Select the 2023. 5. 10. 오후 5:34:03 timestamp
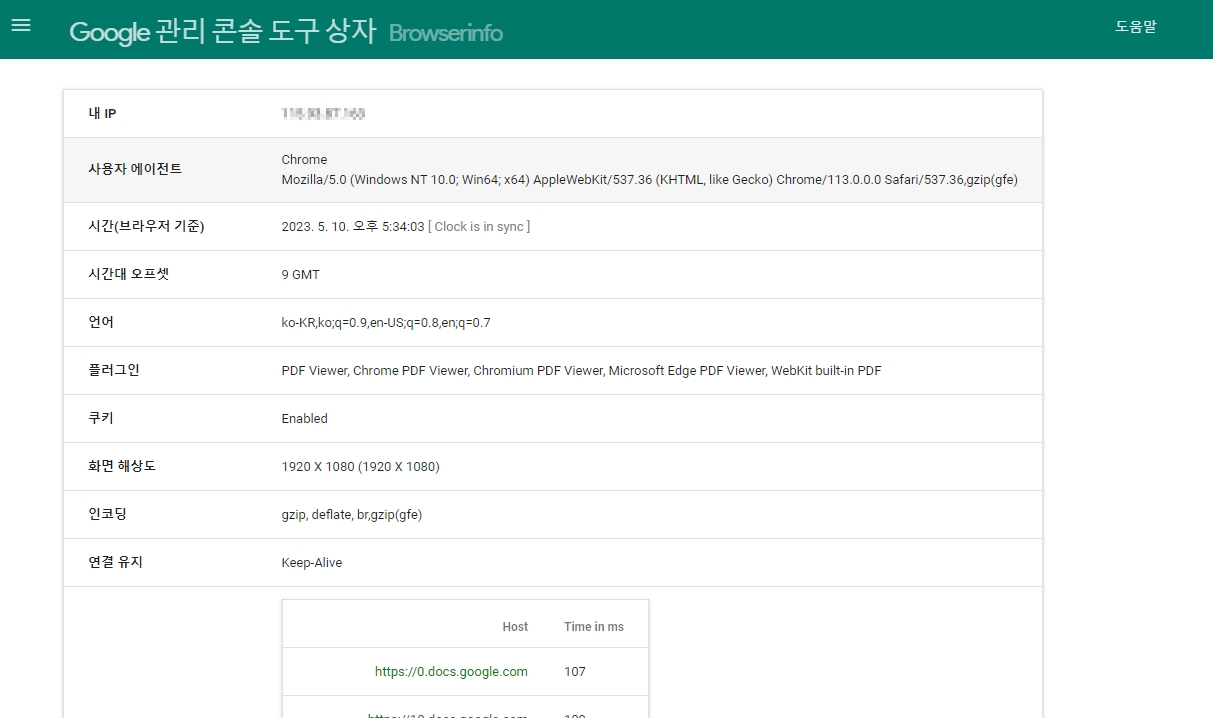 point(353,227)
